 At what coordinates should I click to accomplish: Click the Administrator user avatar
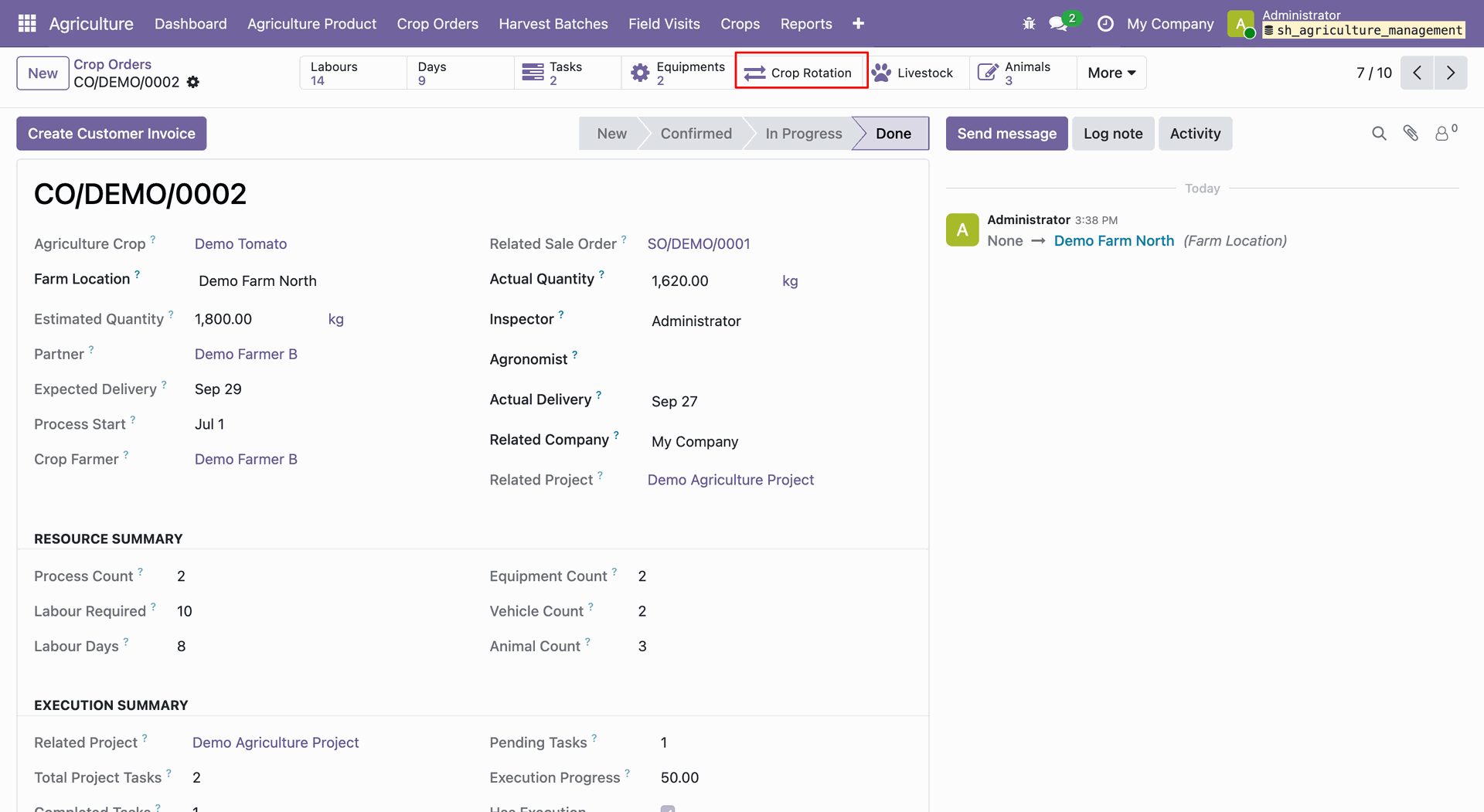coord(1241,24)
